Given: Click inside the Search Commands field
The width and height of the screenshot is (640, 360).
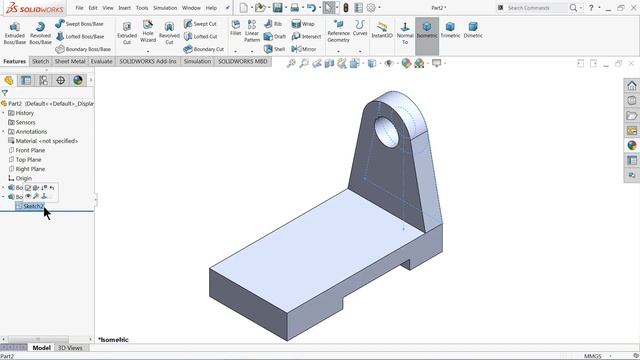Looking at the screenshot, I should [536, 8].
